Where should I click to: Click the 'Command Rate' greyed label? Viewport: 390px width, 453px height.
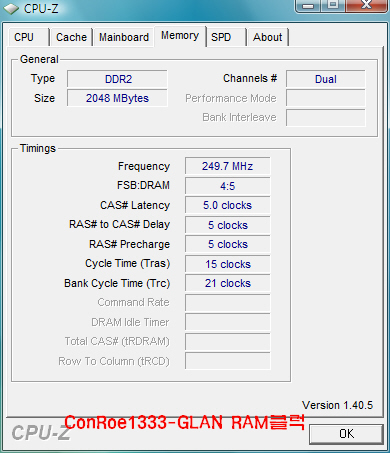(x=133, y=302)
